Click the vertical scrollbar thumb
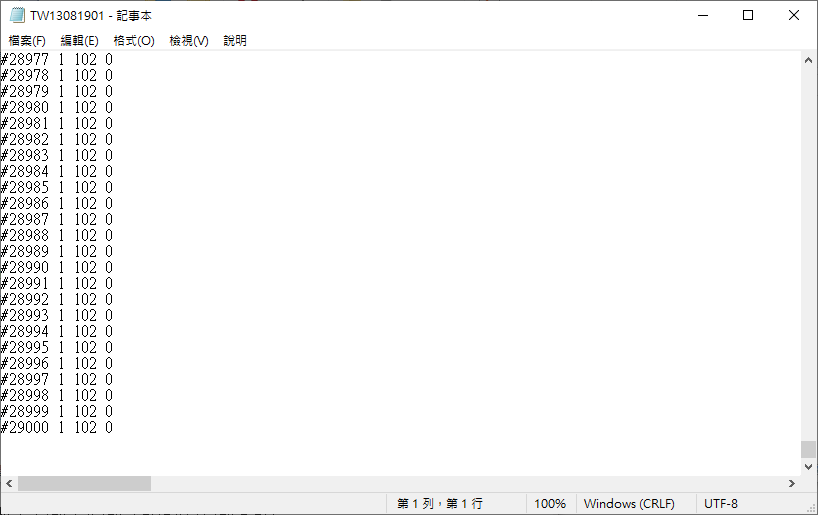 click(809, 449)
